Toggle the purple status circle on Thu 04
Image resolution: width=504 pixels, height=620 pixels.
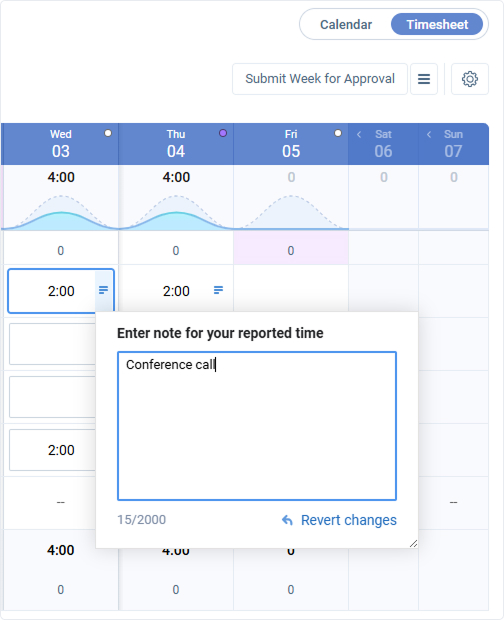223,133
